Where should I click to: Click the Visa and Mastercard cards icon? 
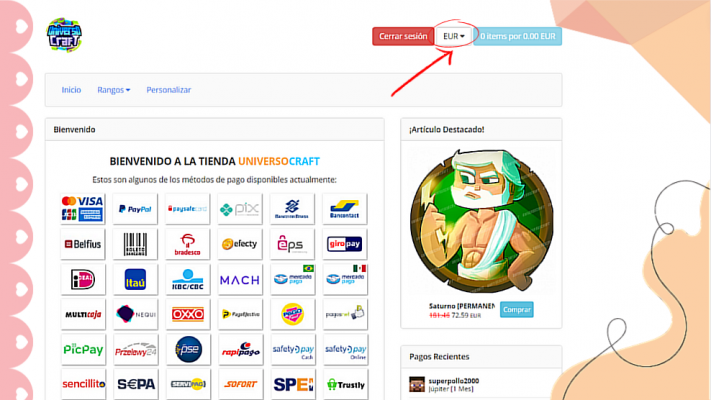[x=83, y=209]
